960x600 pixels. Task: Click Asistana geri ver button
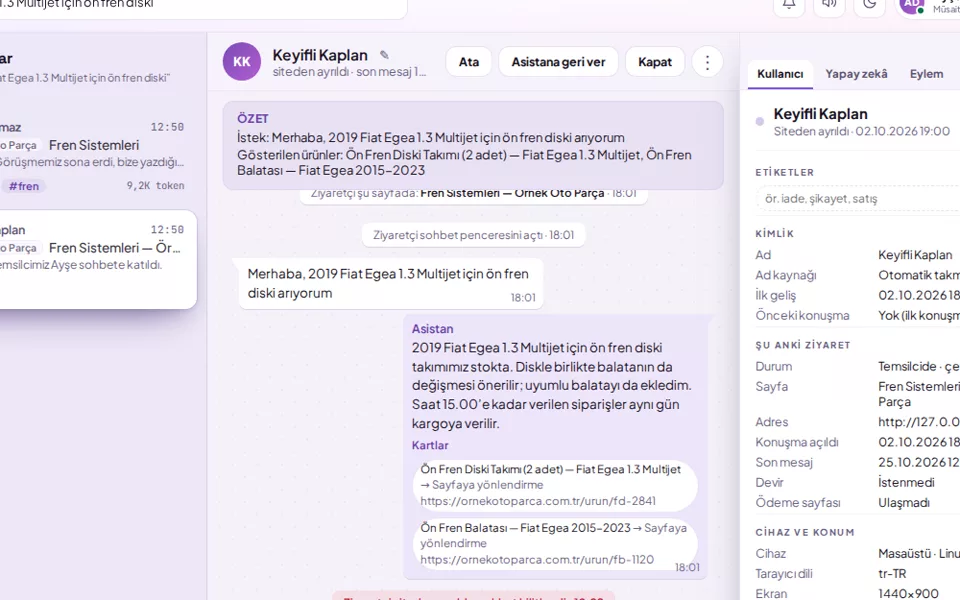pyautogui.click(x=558, y=62)
